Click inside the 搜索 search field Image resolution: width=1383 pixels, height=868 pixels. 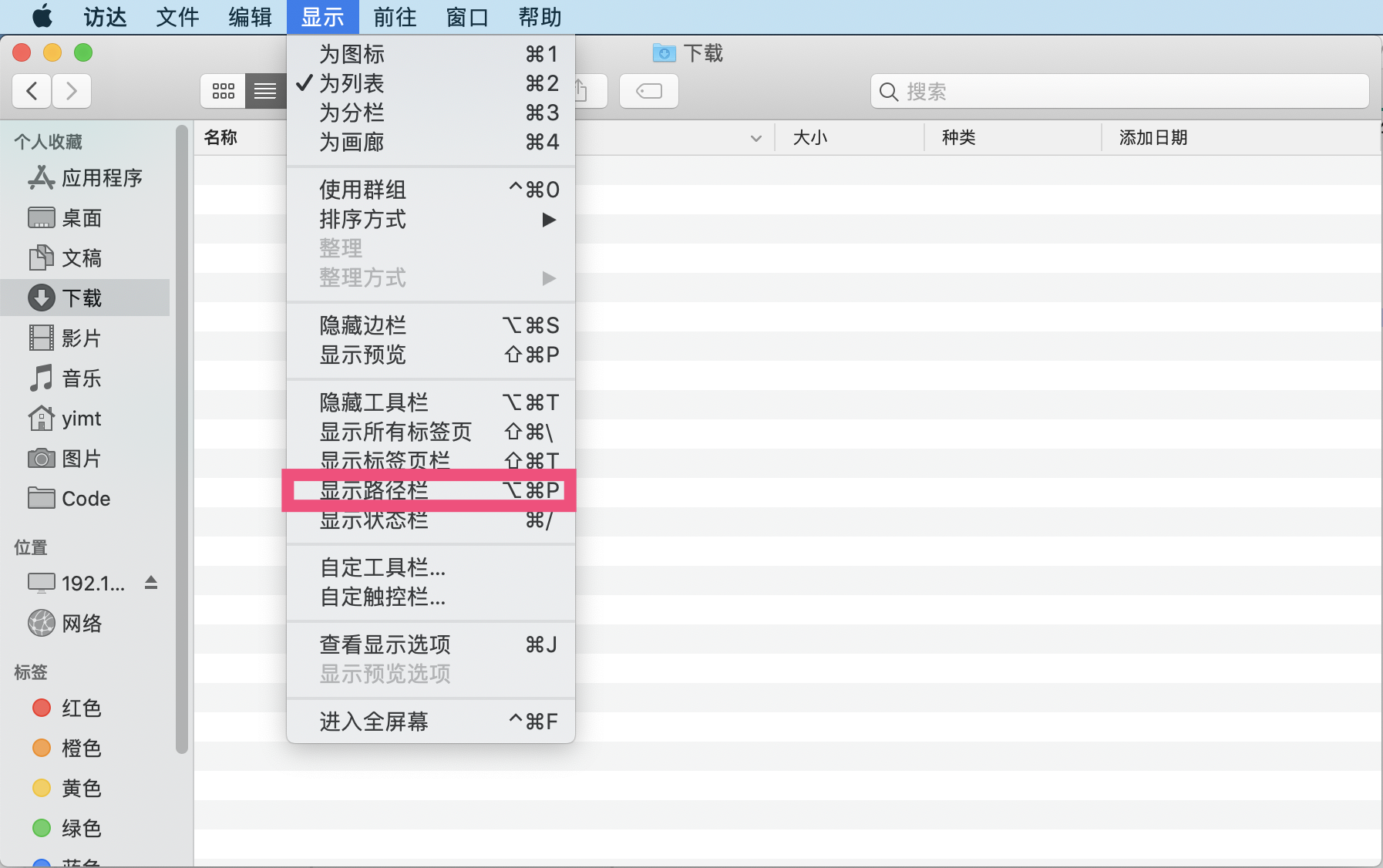1119,91
